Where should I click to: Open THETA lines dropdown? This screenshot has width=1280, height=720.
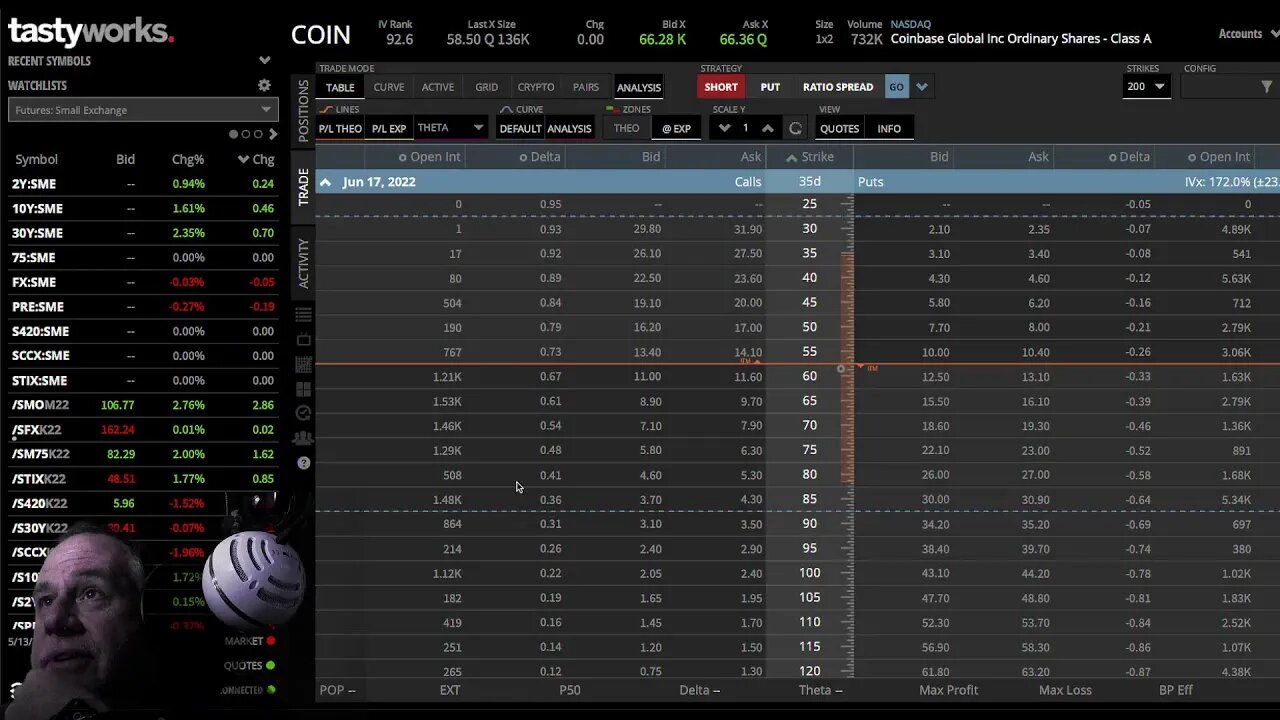tap(450, 128)
